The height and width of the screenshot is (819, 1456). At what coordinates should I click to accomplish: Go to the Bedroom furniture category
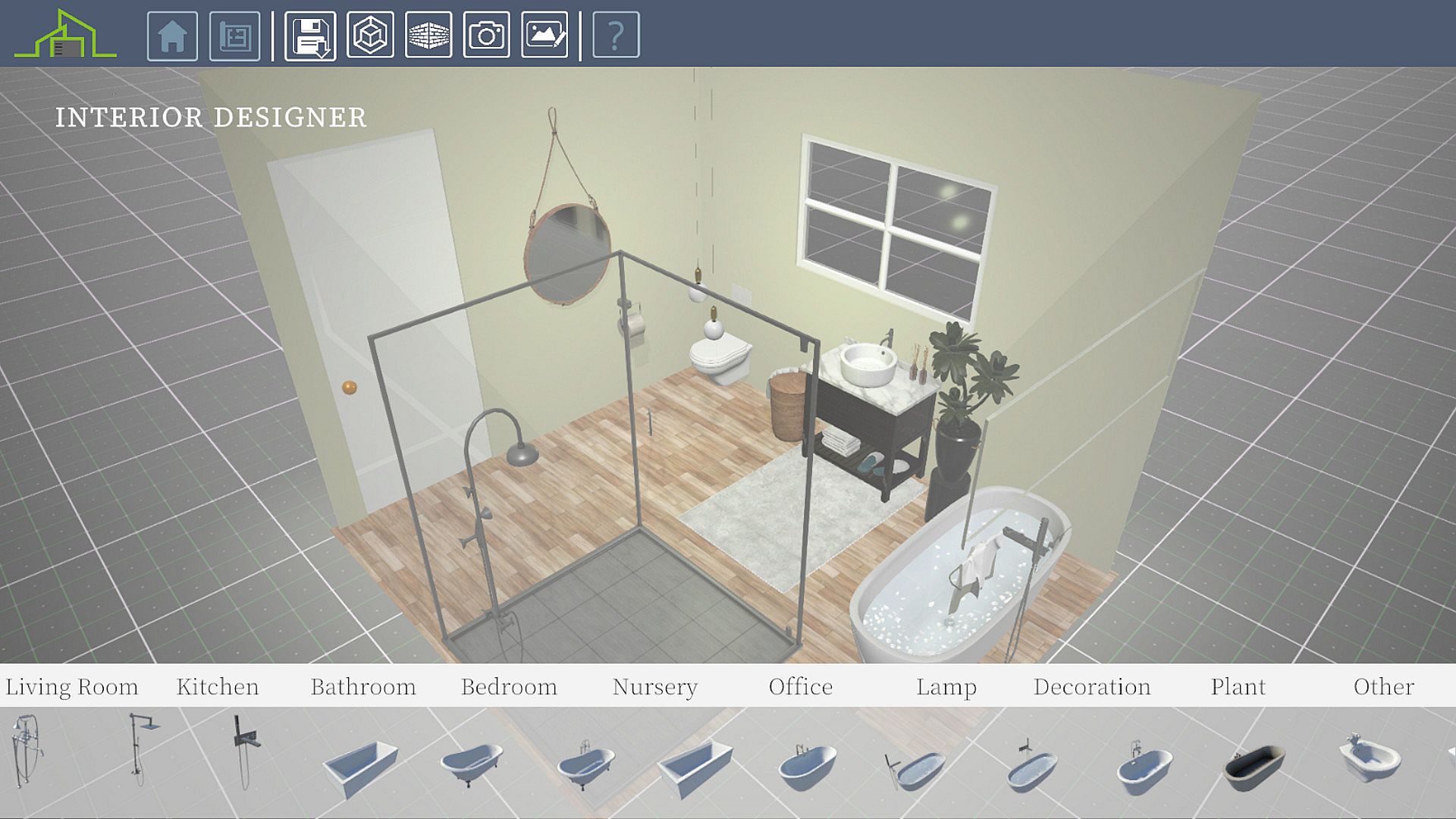tap(509, 687)
